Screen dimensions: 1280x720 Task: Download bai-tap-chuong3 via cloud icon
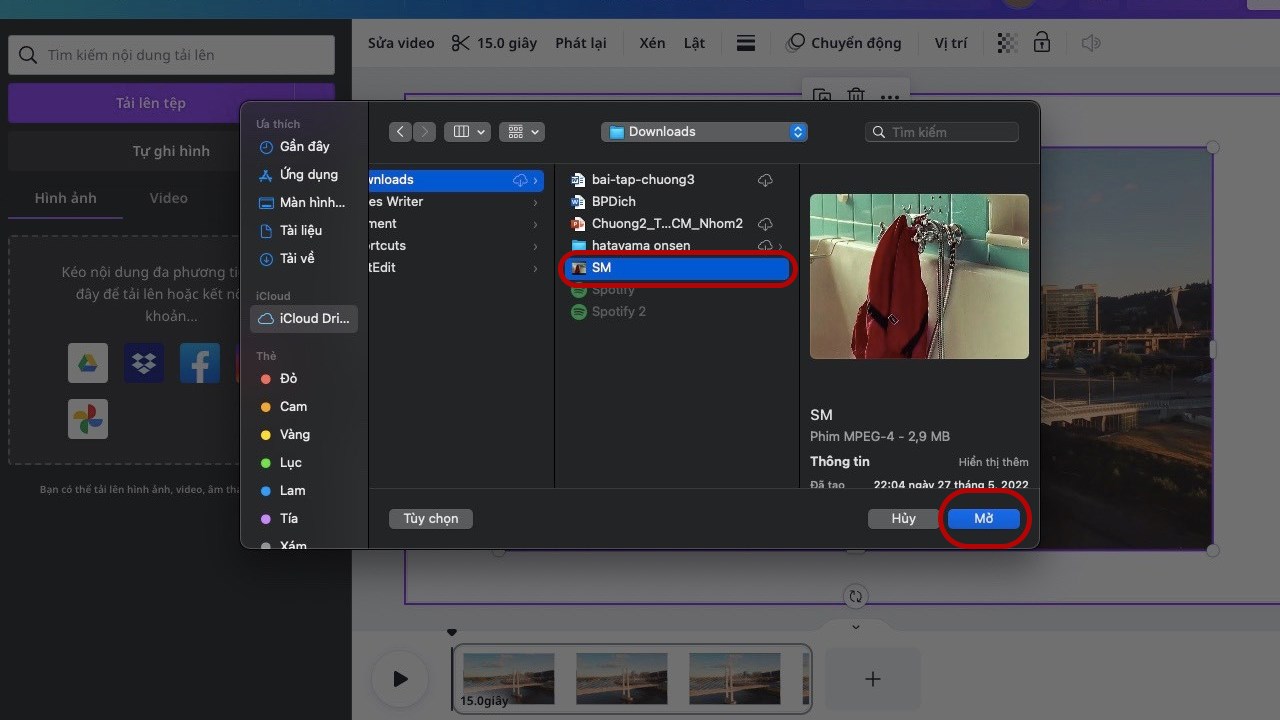(765, 180)
